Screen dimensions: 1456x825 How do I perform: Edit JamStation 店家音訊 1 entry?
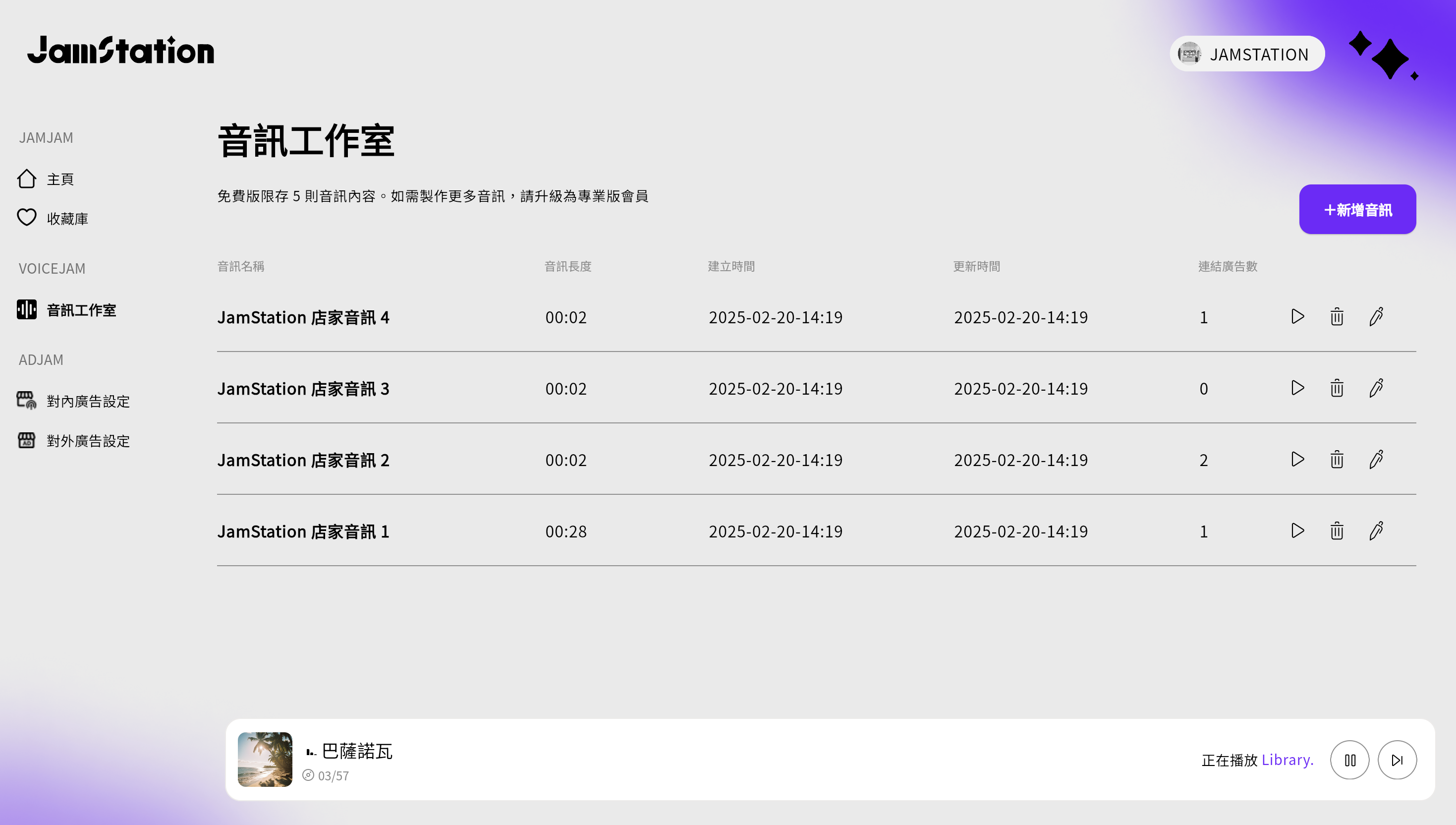[x=1376, y=531]
